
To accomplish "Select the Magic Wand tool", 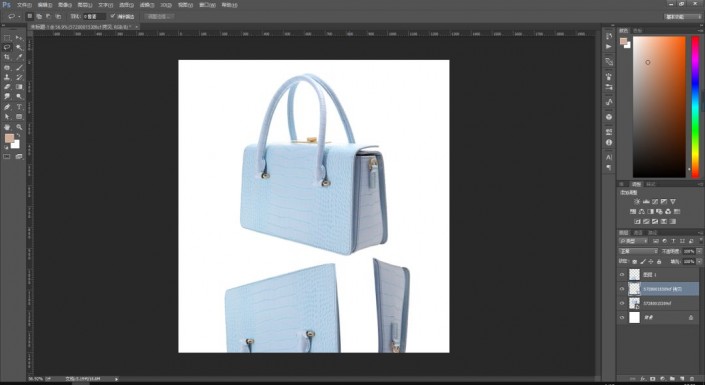I will 19,47.
